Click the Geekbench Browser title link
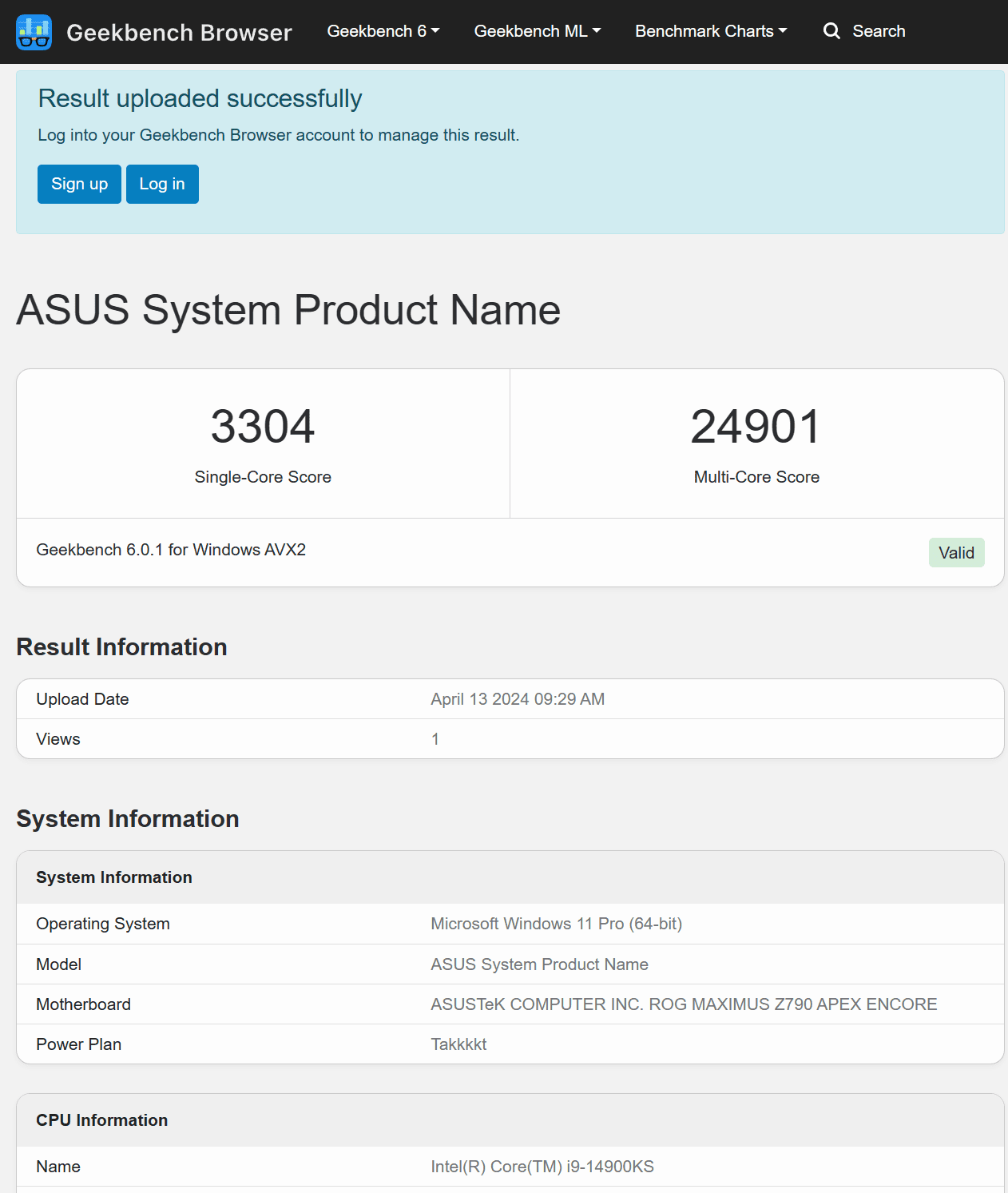This screenshot has width=1008, height=1193. coord(179,33)
